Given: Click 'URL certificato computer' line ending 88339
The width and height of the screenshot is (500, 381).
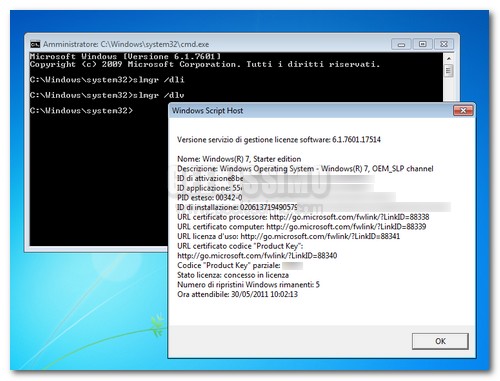Looking at the screenshot, I should point(301,227).
